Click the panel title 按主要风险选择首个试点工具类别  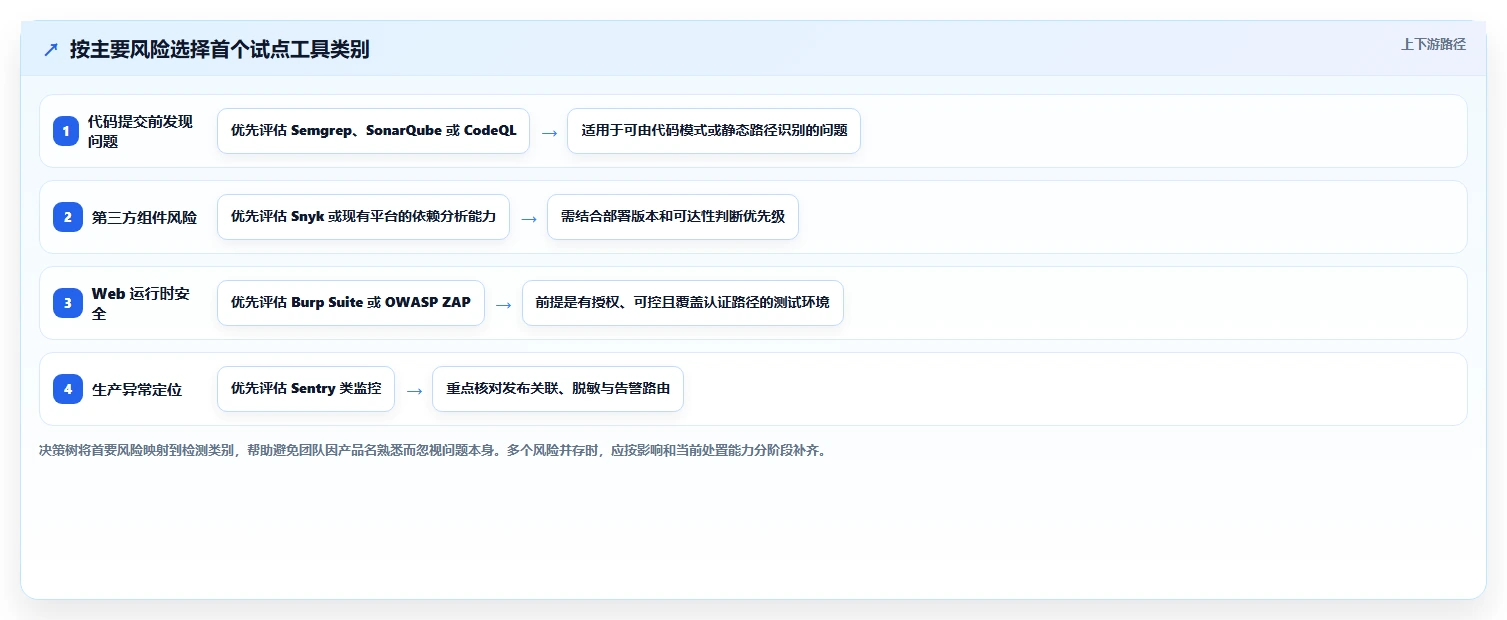coord(220,49)
